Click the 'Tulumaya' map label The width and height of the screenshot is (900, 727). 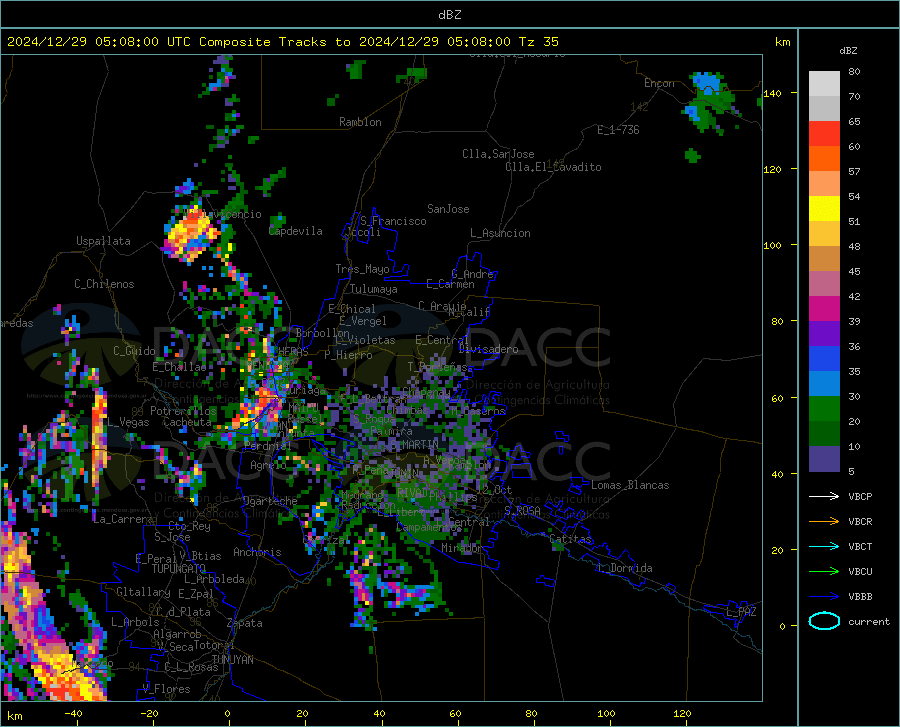coord(374,289)
